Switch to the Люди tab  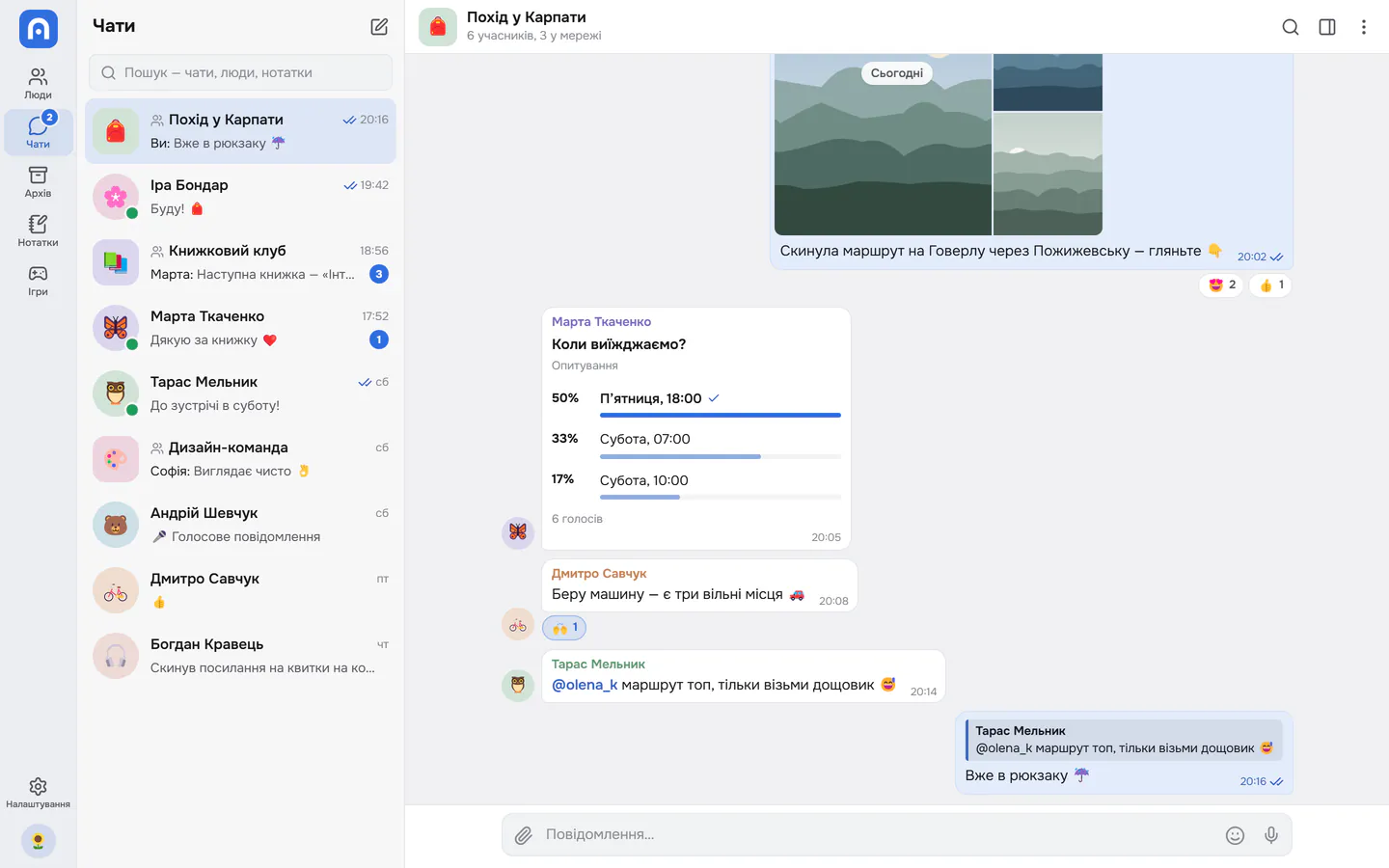point(38,83)
